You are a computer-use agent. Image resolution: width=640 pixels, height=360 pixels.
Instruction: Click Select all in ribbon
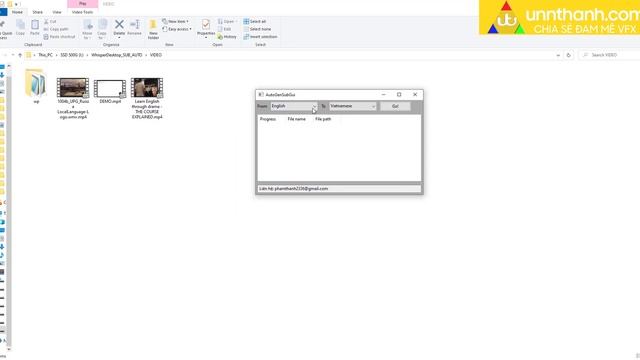pos(255,22)
